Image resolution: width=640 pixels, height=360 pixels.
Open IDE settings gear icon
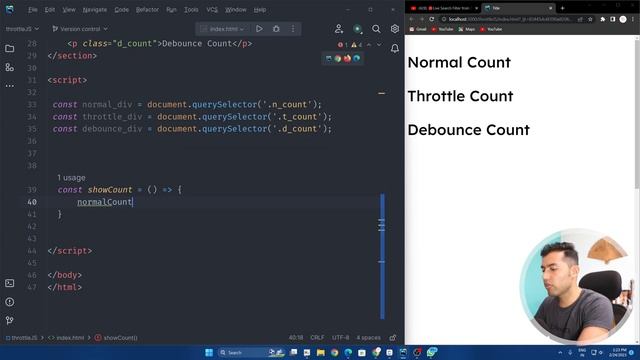point(395,29)
